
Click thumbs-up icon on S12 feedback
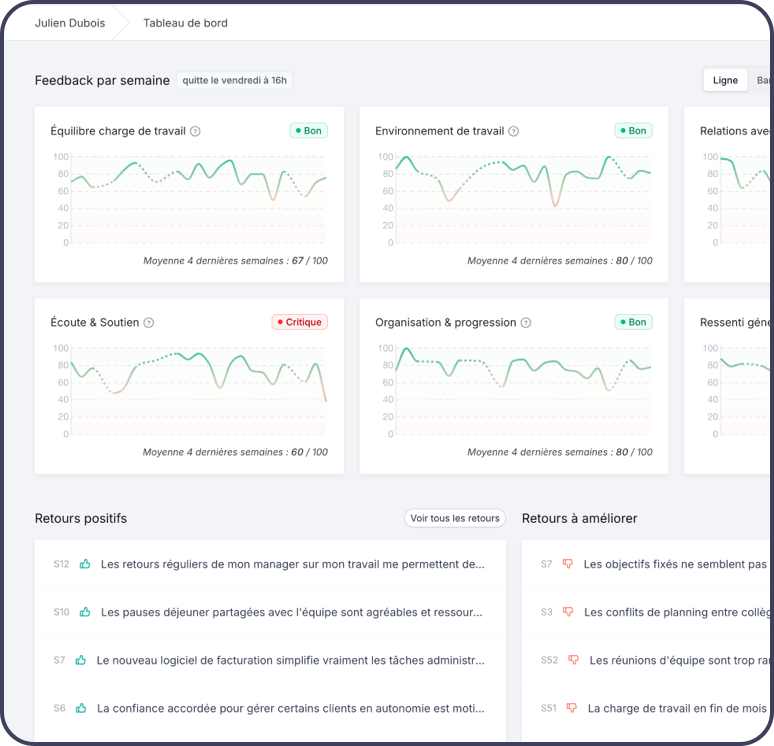pyautogui.click(x=85, y=564)
